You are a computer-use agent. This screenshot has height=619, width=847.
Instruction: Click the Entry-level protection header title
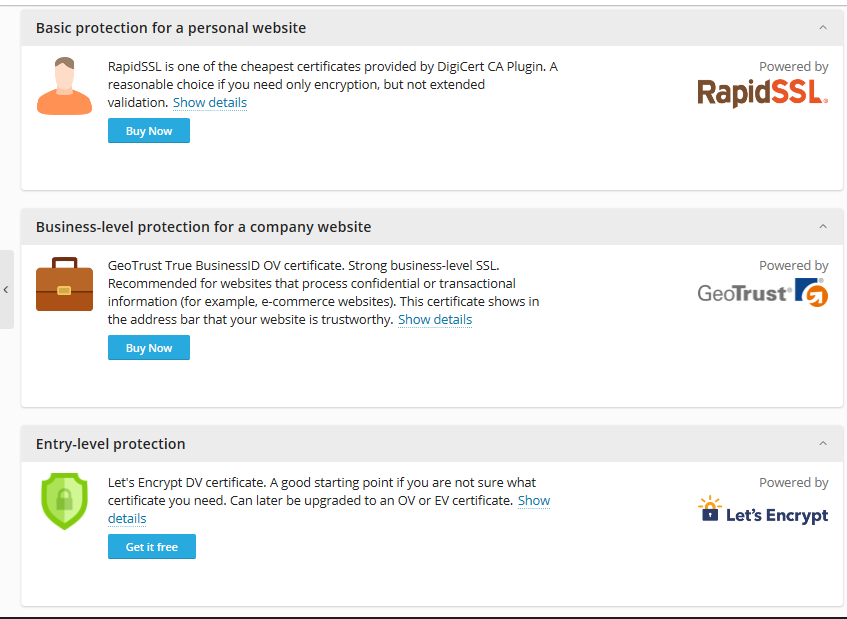(x=110, y=444)
